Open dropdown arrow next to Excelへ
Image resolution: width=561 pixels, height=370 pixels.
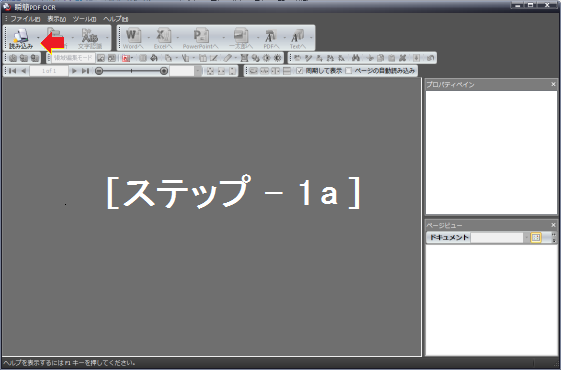click(178, 37)
